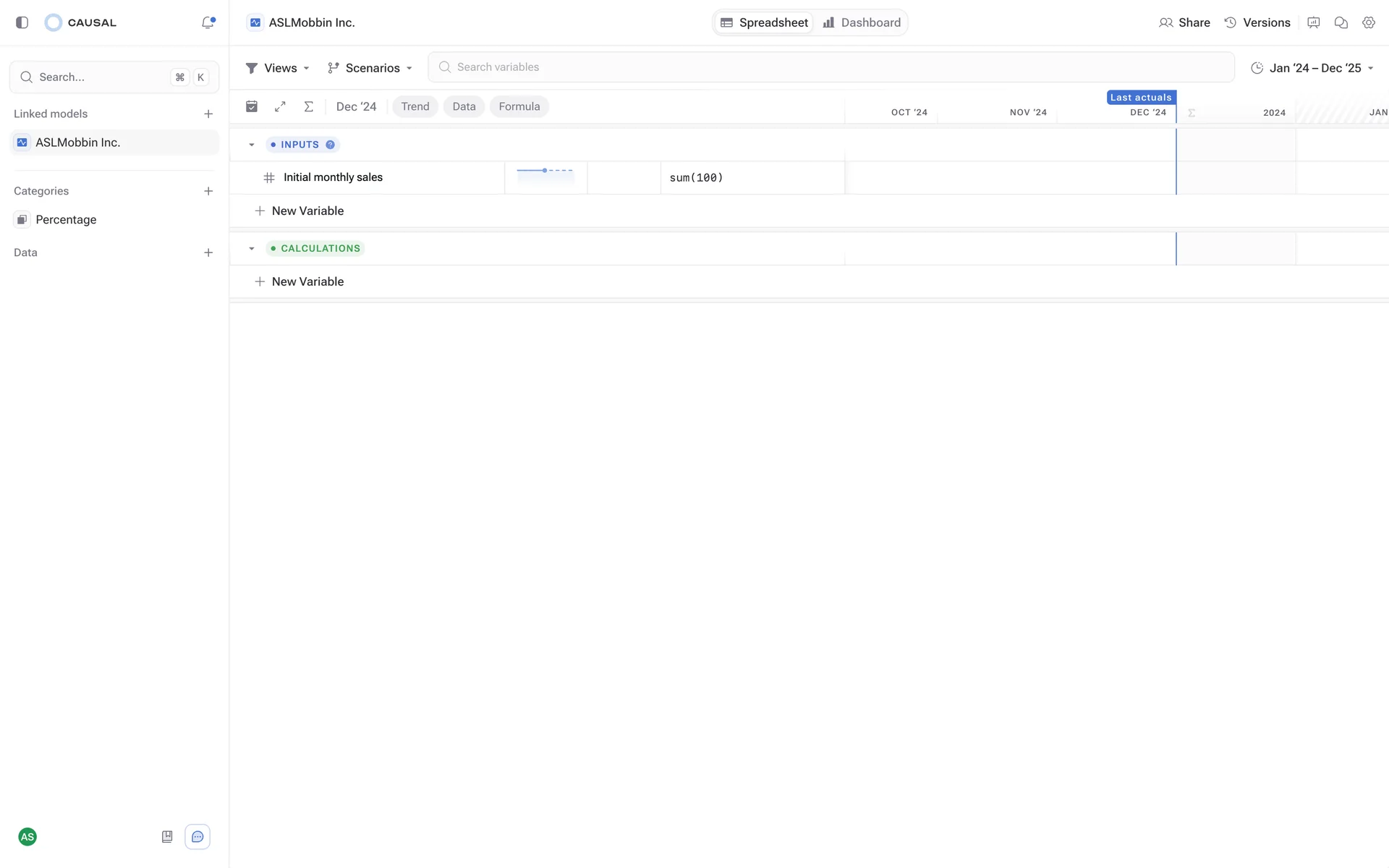Collapse the INPUTS section
This screenshot has height=868, width=1389.
(x=252, y=145)
